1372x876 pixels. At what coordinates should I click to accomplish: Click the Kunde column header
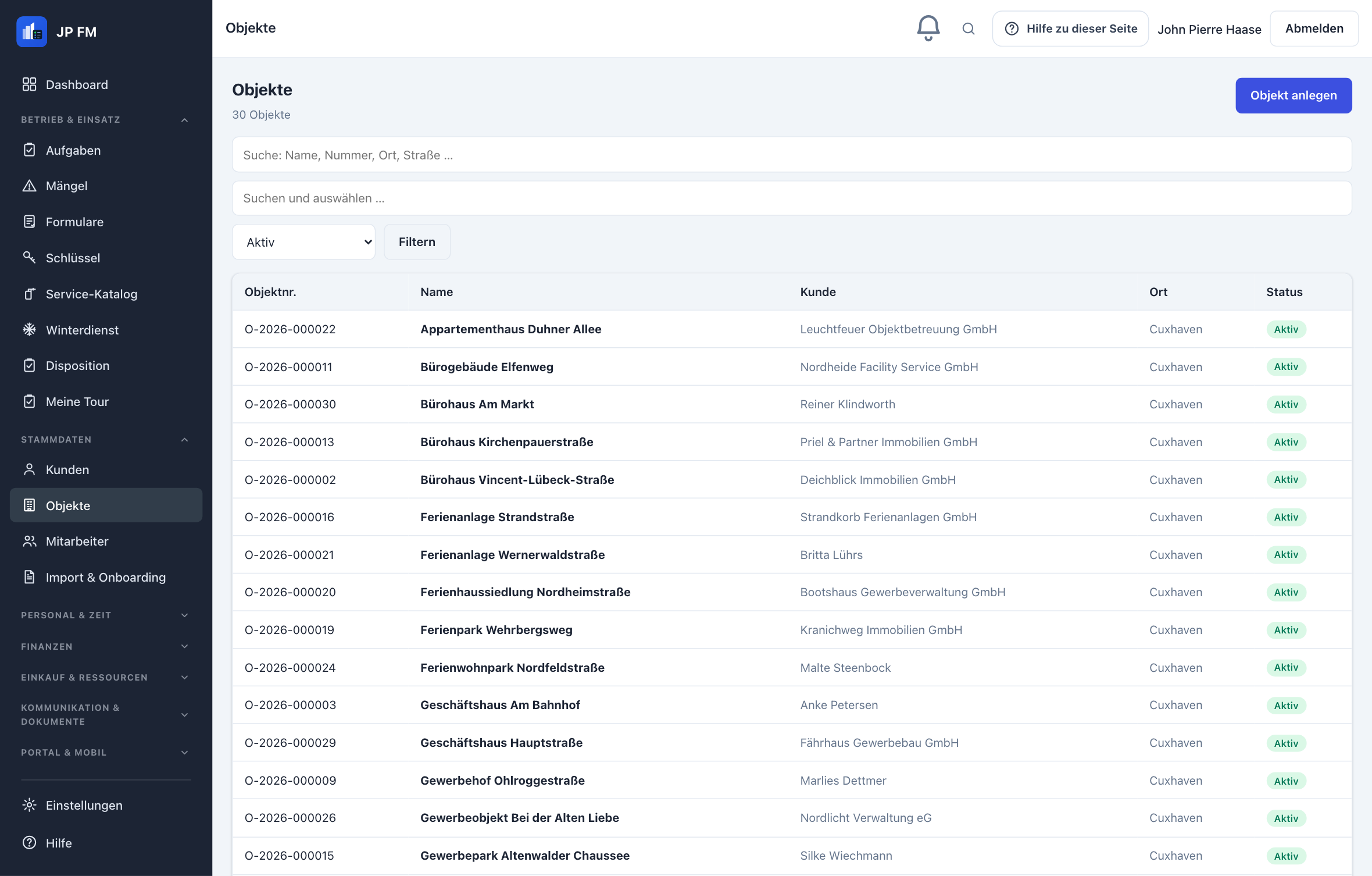(818, 292)
